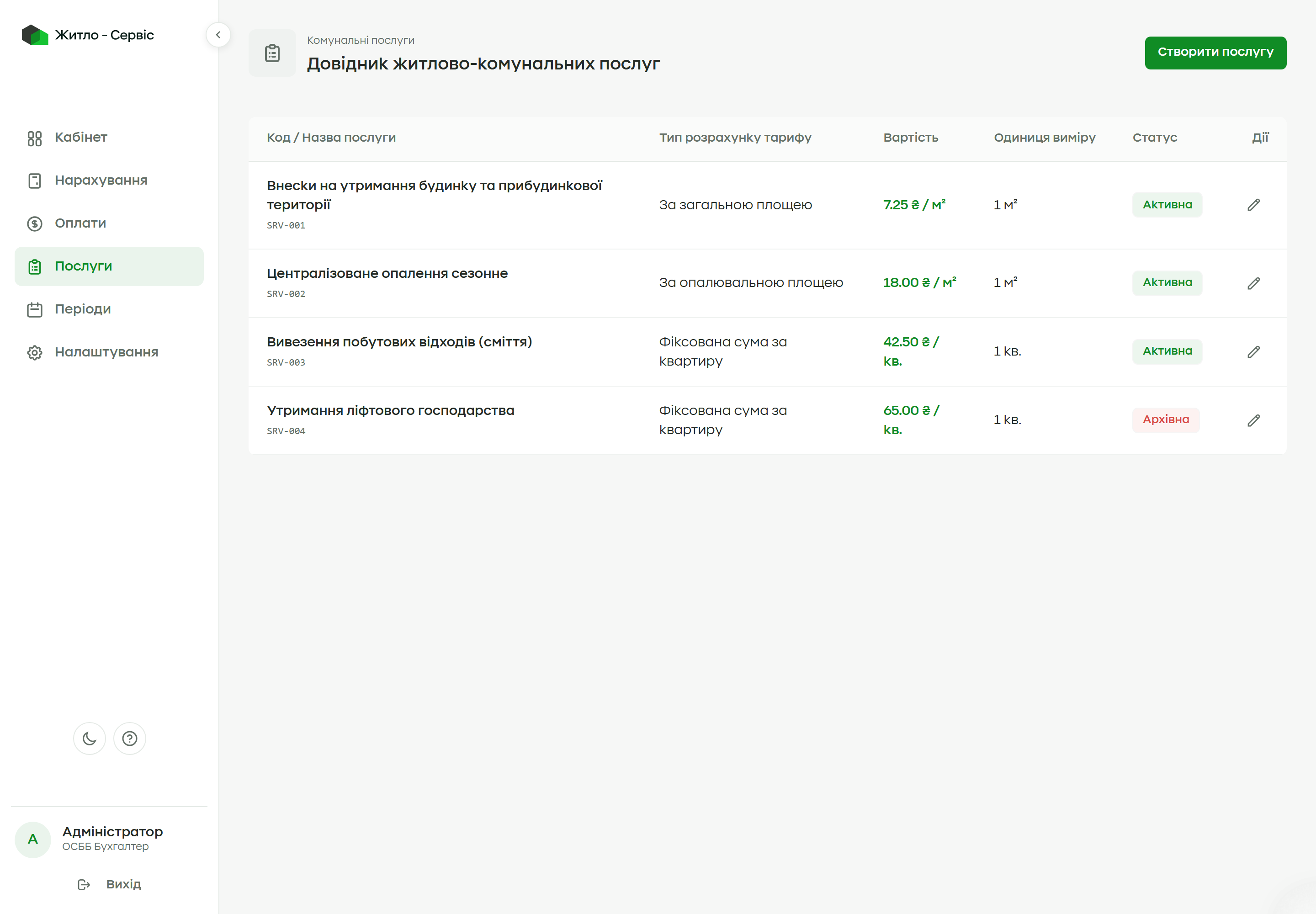Collapse the sidebar with the chevron button

218,35
